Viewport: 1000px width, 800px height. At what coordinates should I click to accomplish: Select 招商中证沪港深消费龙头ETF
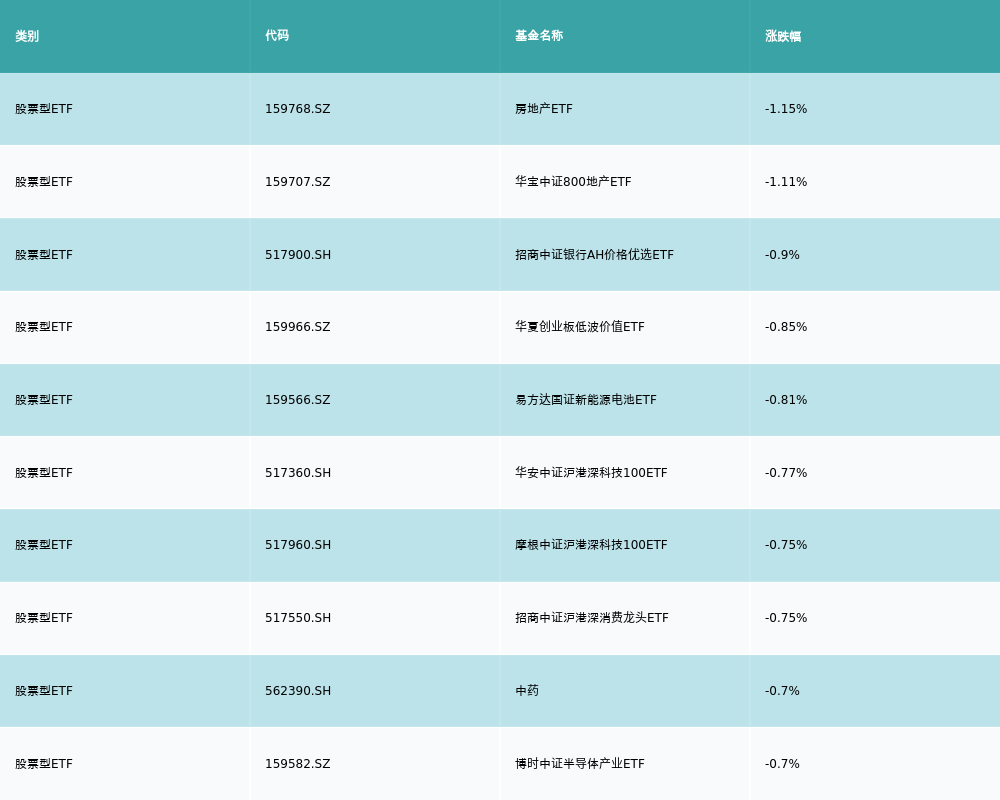592,618
